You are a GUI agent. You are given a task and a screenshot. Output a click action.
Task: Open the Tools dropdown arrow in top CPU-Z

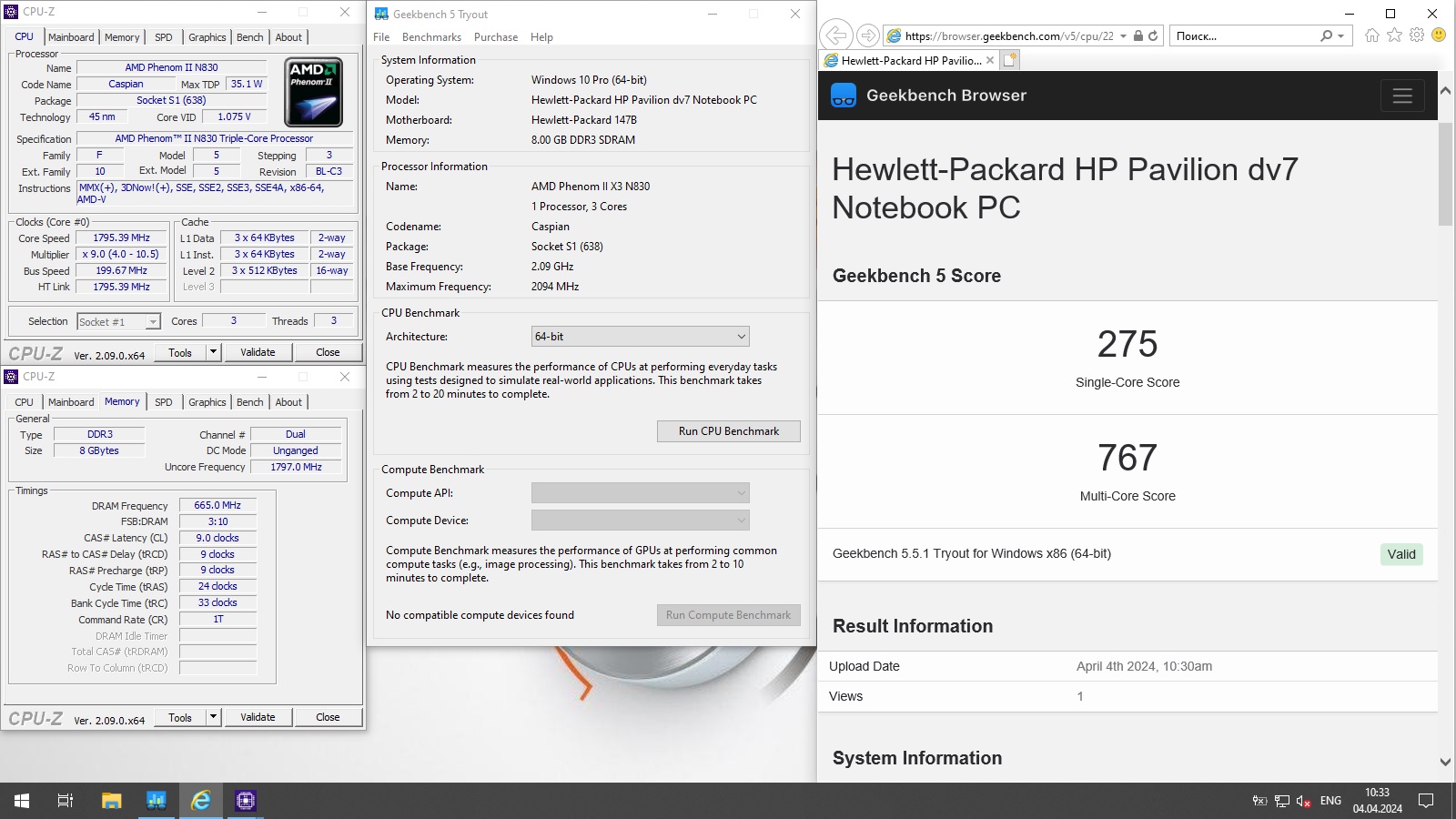[x=213, y=352]
